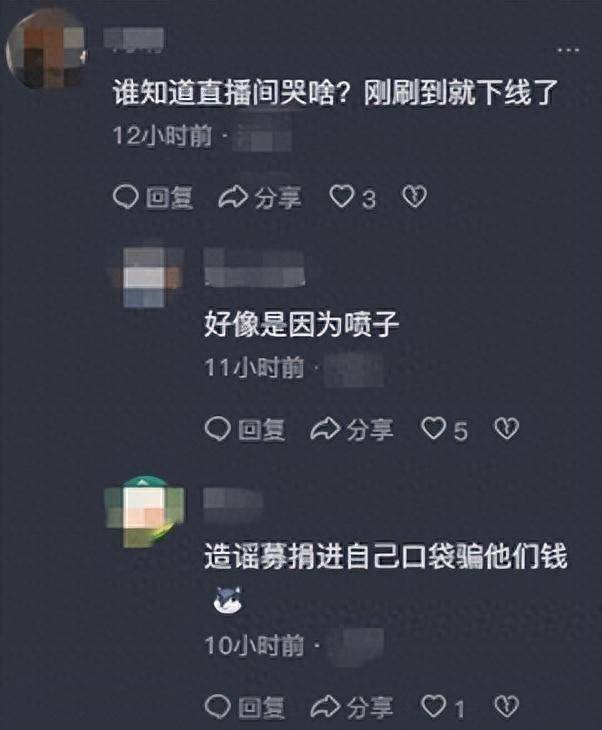Image resolution: width=602 pixels, height=730 pixels.
Task: Open avatar of 造谣募捐 commenter
Action: [x=145, y=511]
